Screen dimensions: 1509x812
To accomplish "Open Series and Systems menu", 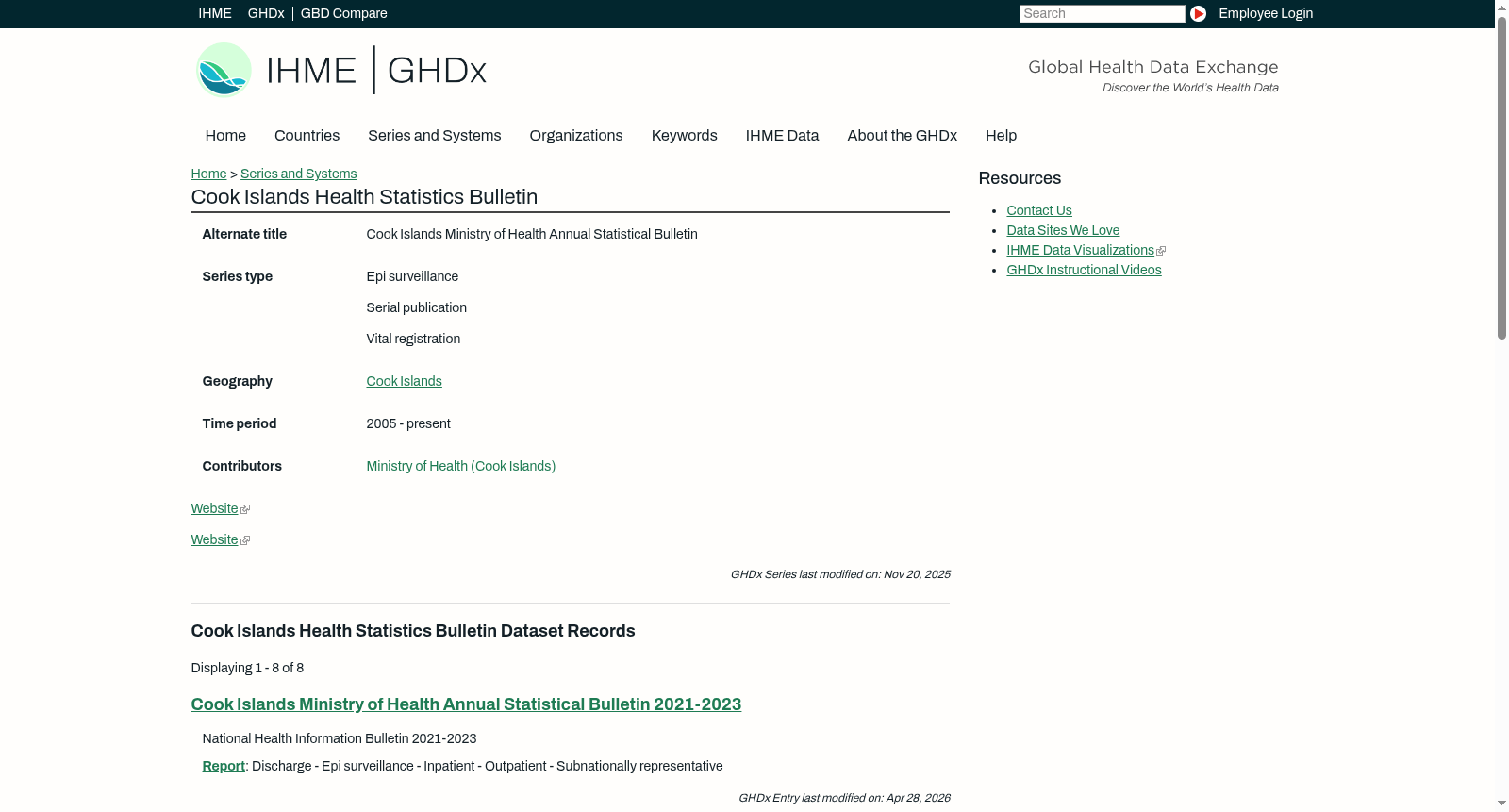I will point(435,136).
